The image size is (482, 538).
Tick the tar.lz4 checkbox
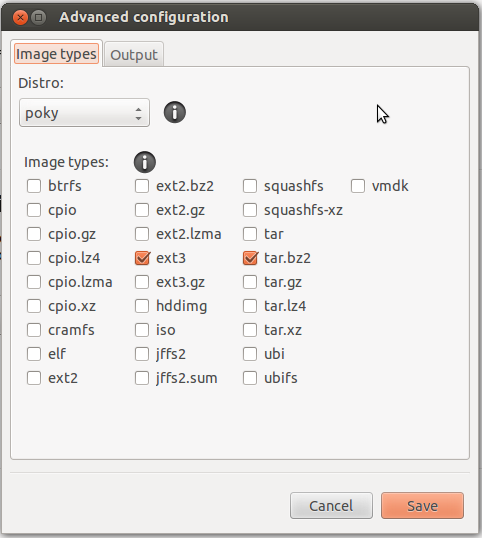click(250, 306)
